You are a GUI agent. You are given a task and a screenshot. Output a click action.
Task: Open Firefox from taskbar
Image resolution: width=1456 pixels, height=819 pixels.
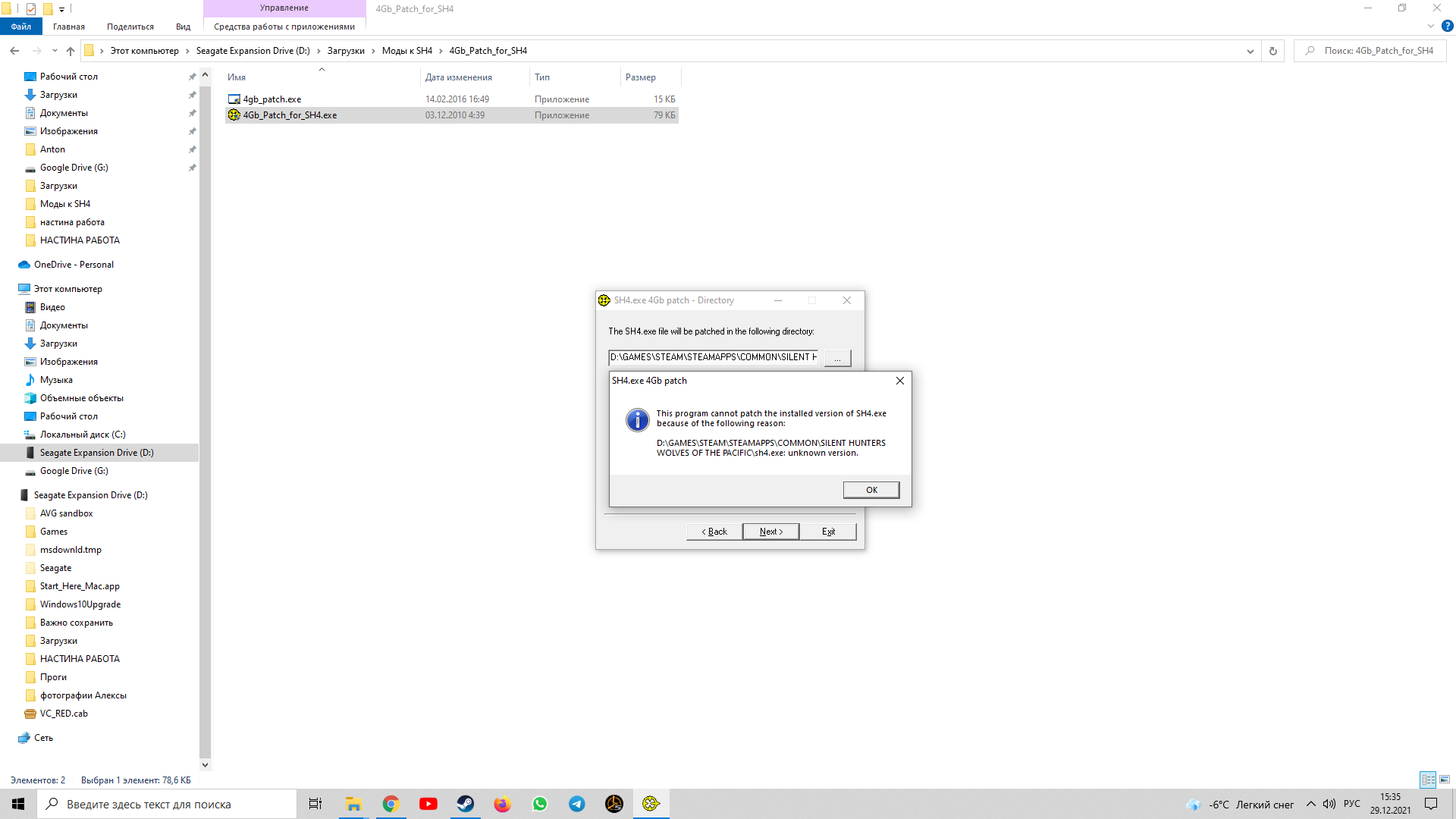[x=502, y=804]
